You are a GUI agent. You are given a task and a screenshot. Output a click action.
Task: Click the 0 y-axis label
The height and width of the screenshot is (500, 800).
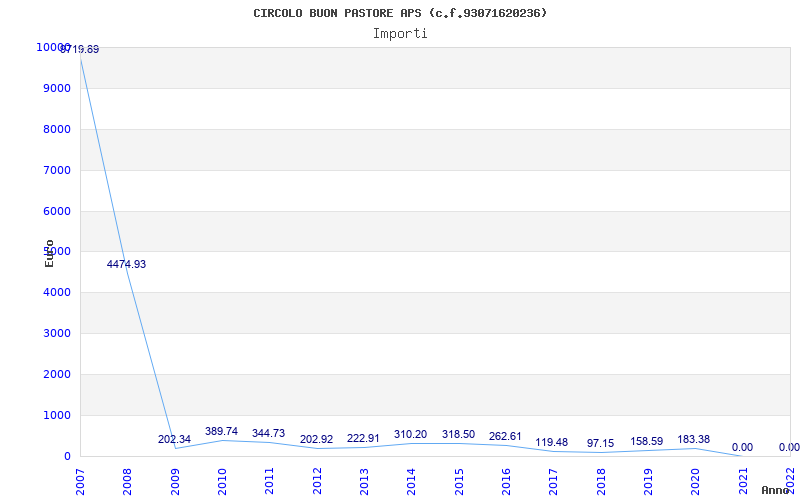67,456
